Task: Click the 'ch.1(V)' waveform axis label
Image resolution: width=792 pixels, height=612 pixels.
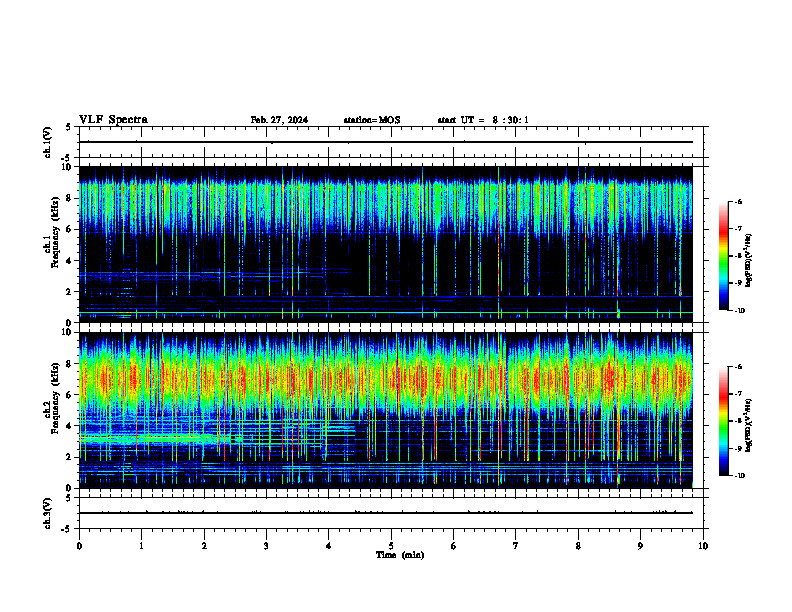Action: coord(47,142)
